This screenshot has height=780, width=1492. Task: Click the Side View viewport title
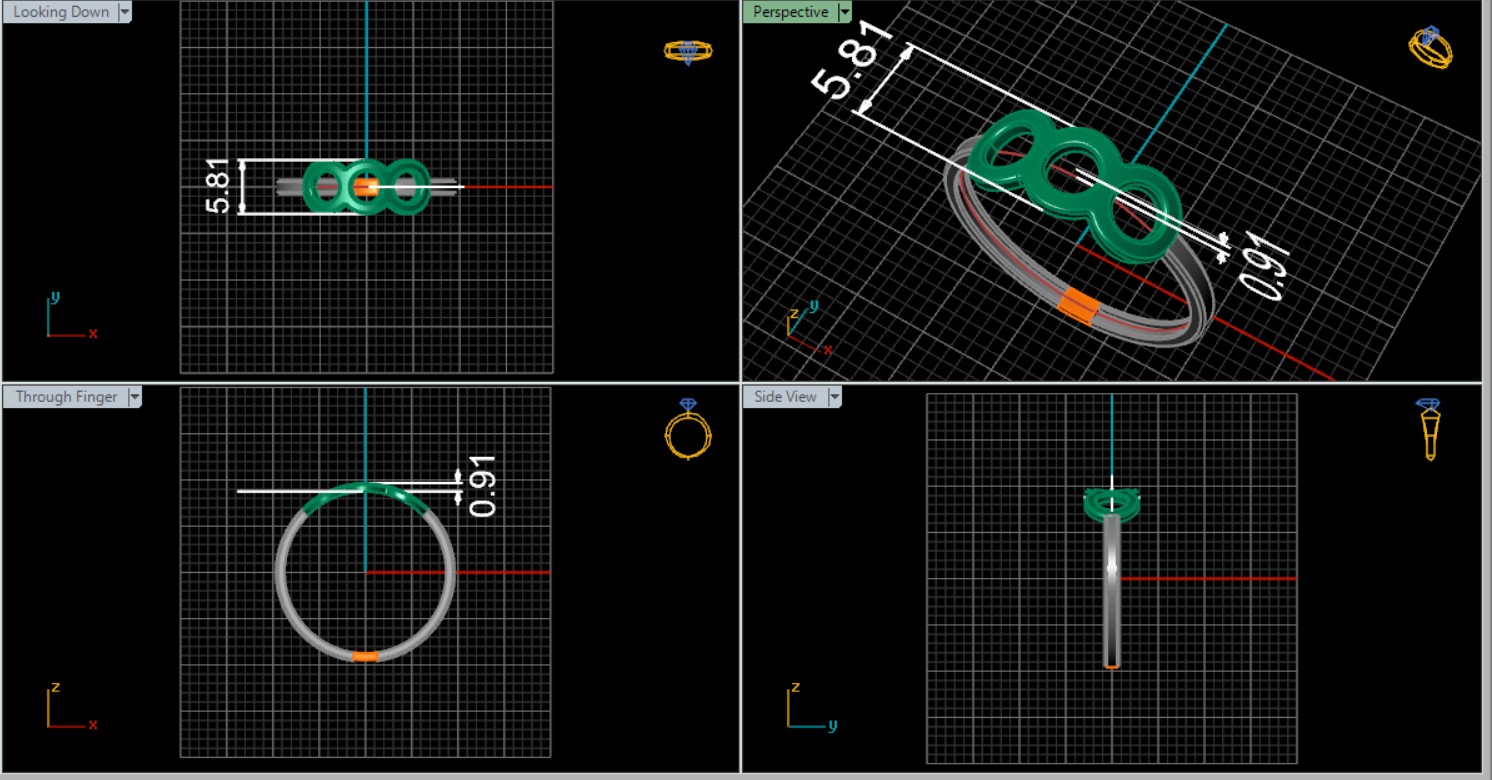coord(785,397)
